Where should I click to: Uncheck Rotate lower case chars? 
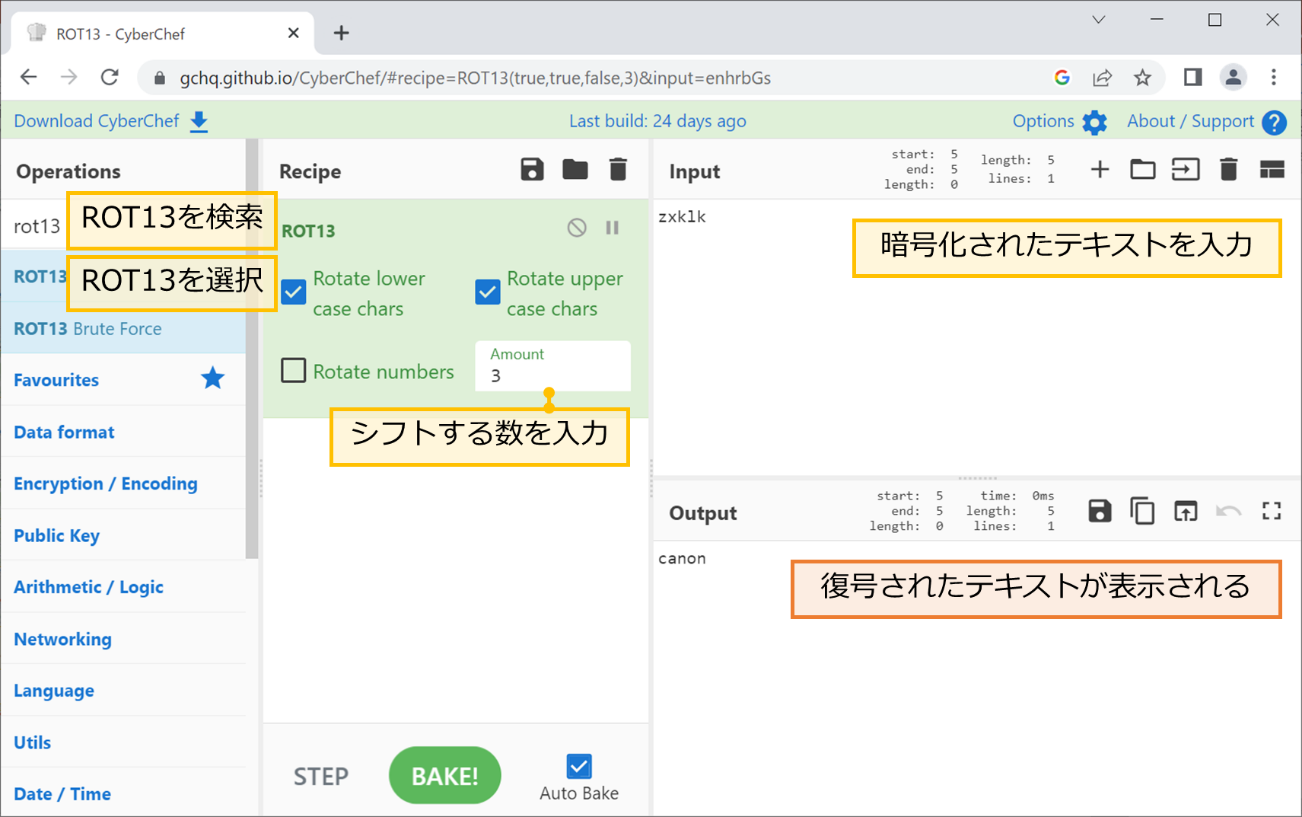click(294, 292)
